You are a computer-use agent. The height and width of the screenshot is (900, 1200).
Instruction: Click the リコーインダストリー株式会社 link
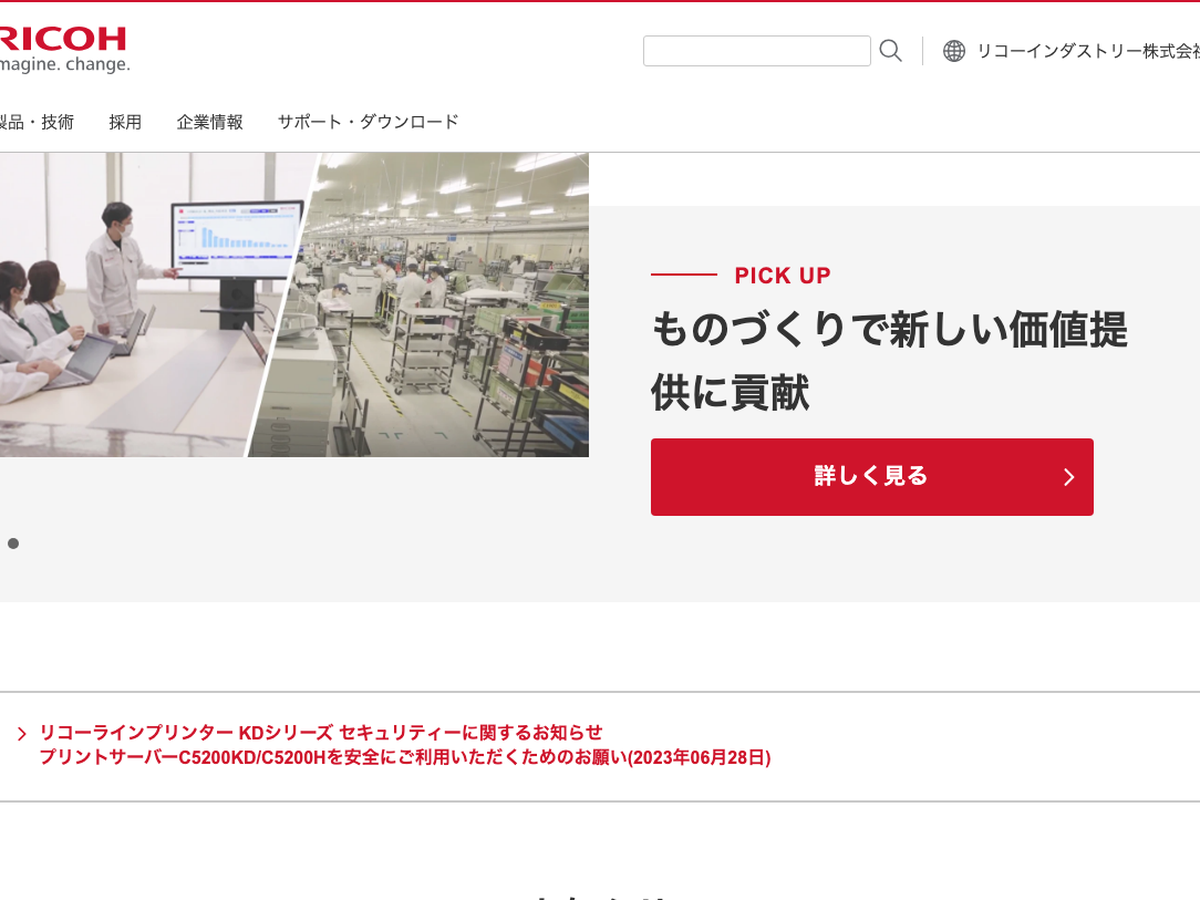(x=1086, y=51)
